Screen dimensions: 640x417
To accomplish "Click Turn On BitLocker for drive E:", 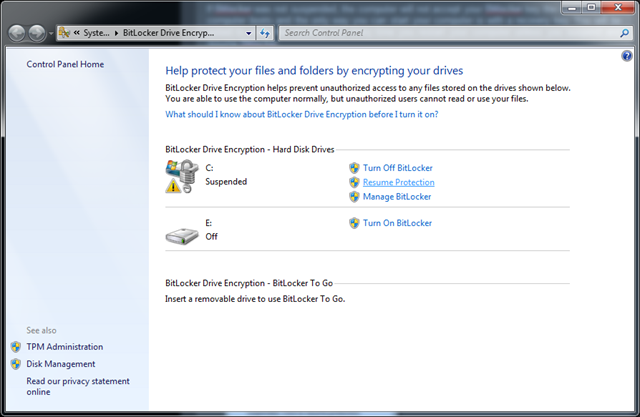I will (397, 223).
